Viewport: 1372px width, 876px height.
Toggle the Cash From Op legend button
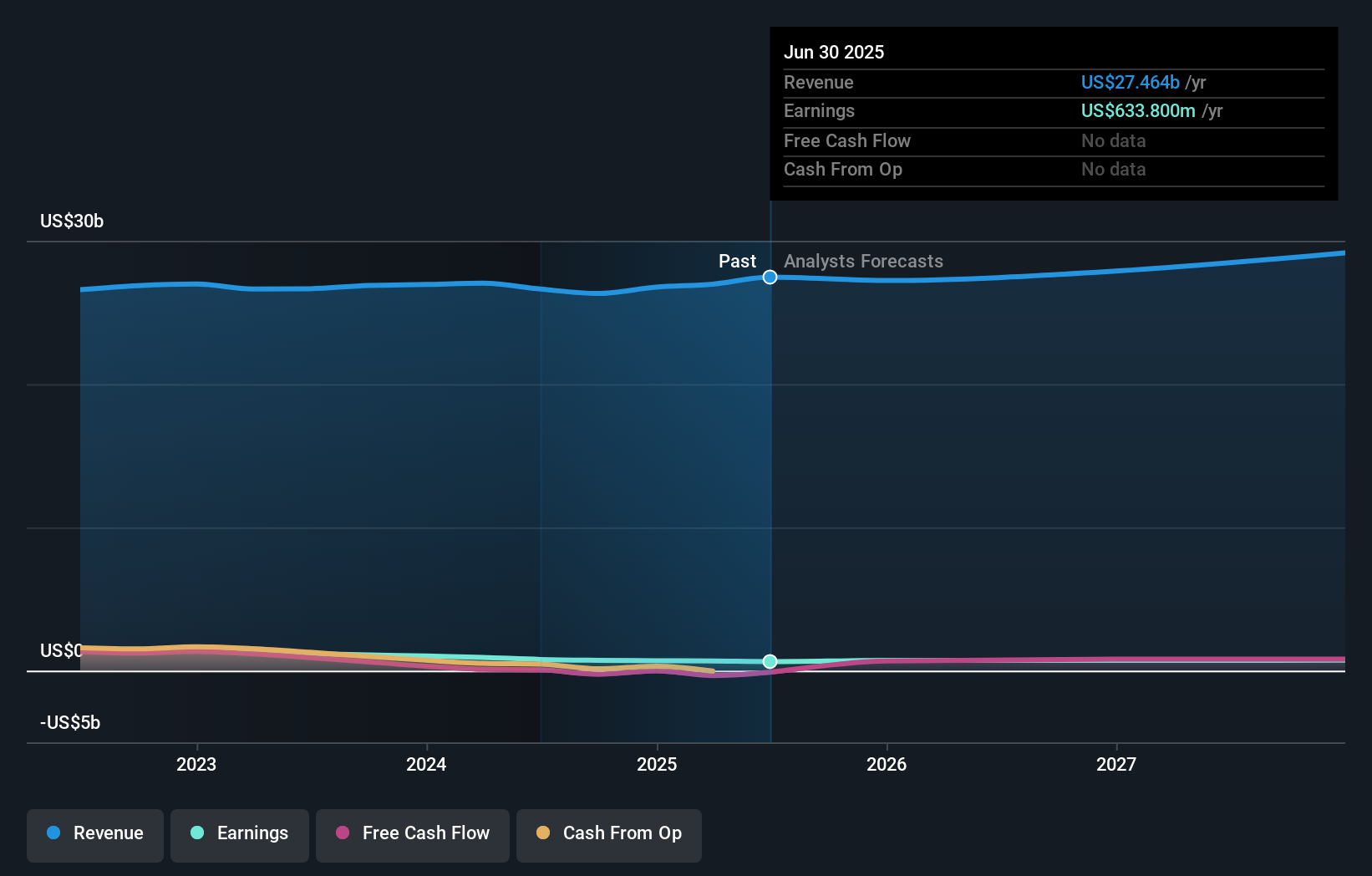(609, 835)
